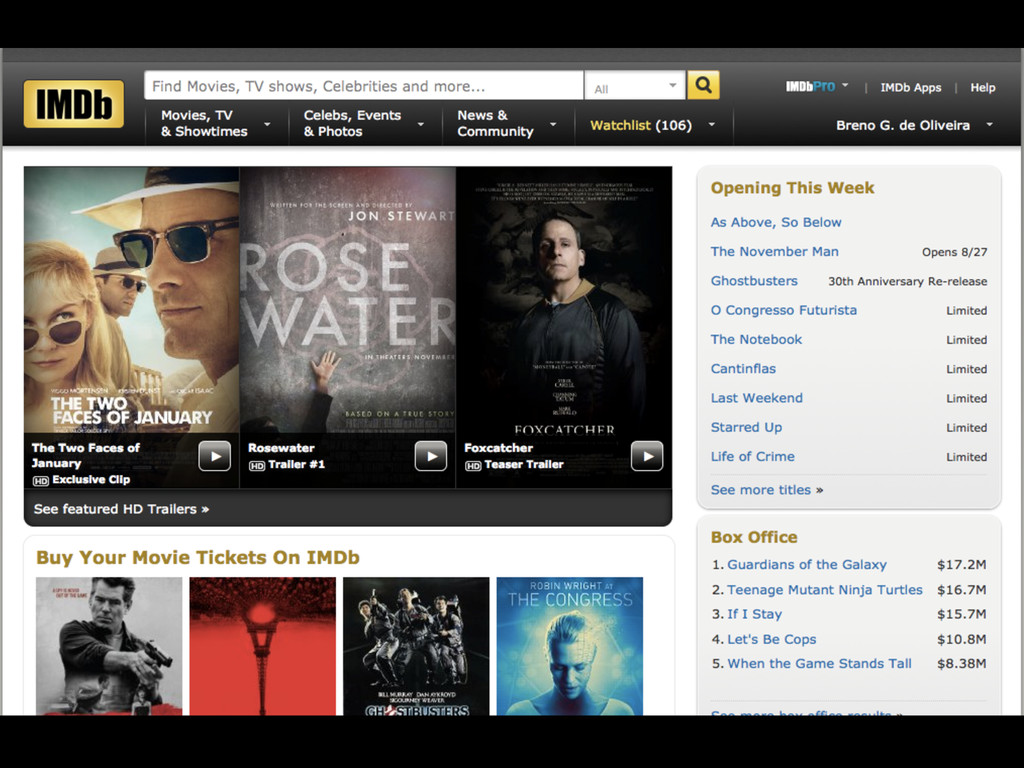Open Ghostbusters in Opening This Week
This screenshot has width=1024, height=768.
coord(754,281)
